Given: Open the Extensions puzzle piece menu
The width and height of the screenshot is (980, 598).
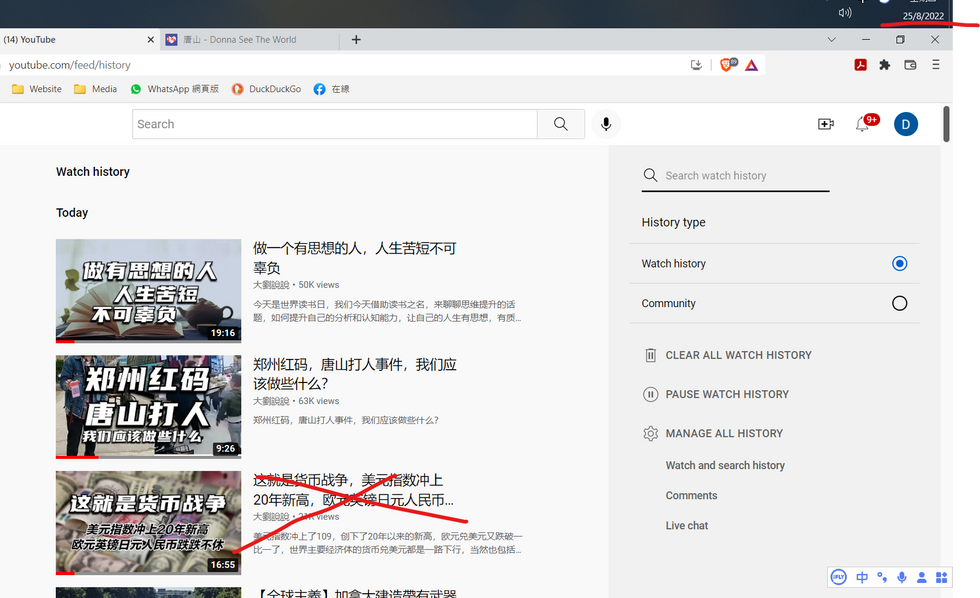Looking at the screenshot, I should 884,64.
